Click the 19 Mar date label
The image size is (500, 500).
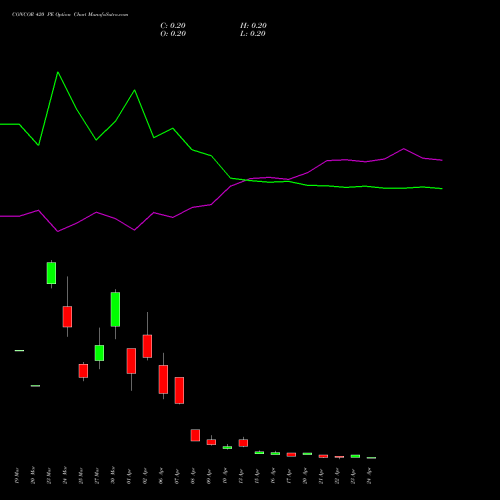click(17, 476)
